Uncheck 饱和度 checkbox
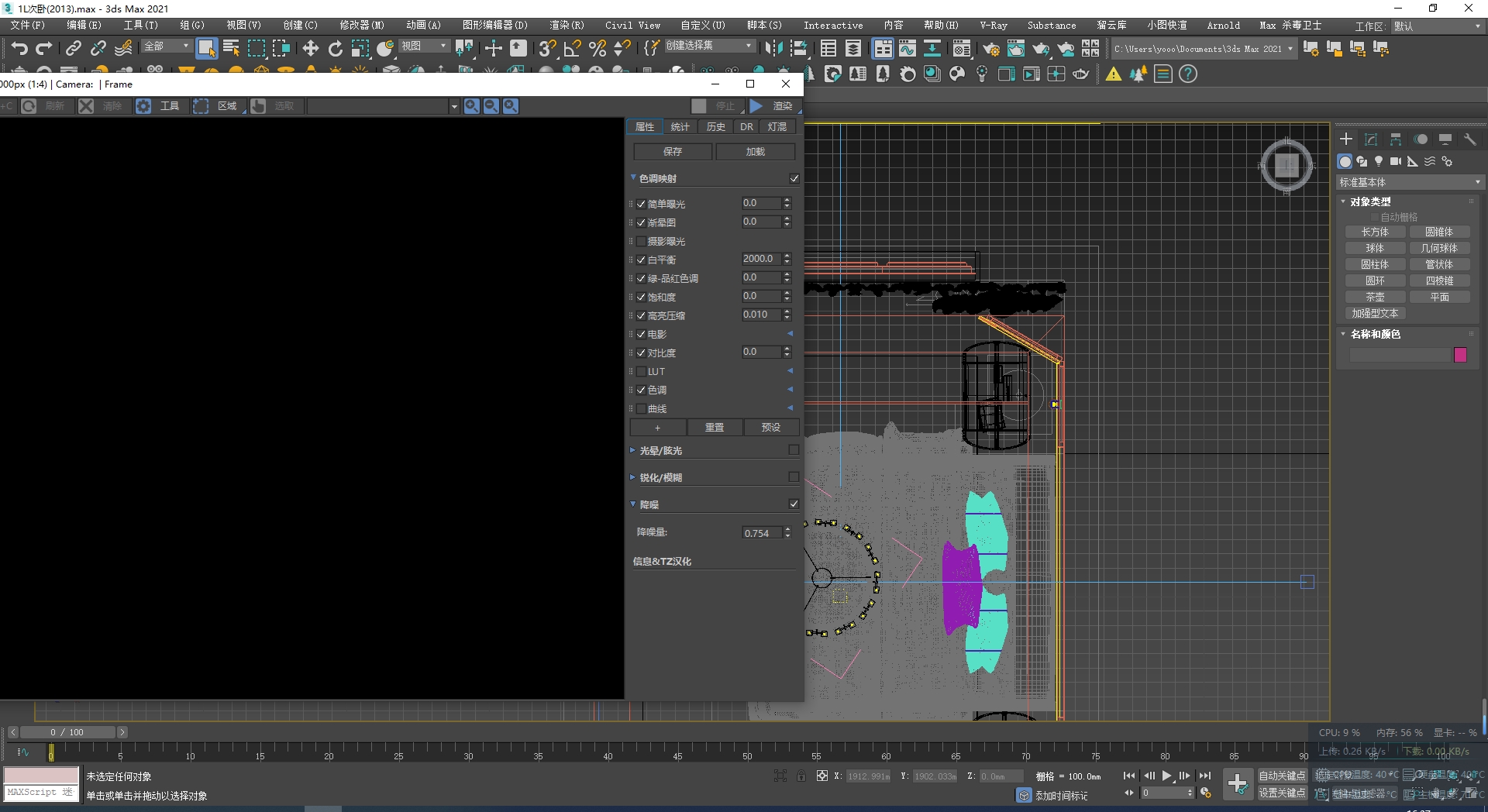This screenshot has height=812, width=1488. [x=642, y=298]
